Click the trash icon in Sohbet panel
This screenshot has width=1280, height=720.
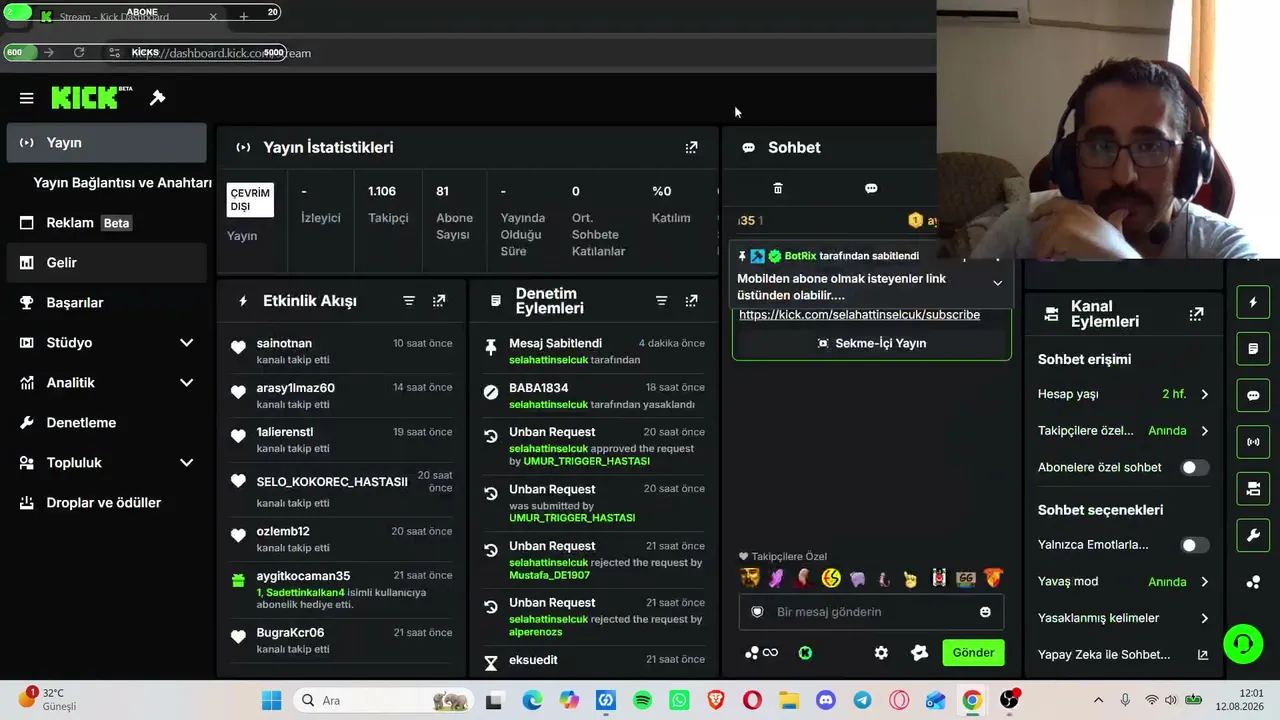[778, 188]
